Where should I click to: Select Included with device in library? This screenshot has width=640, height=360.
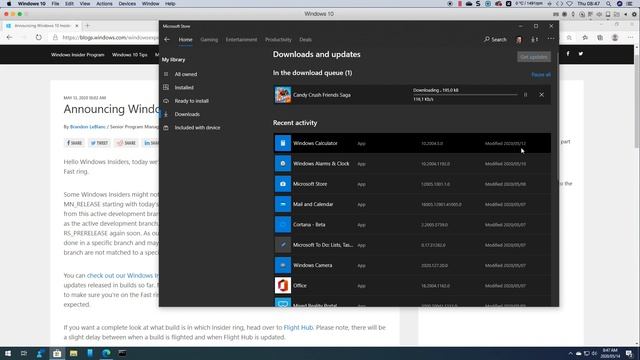tap(197, 128)
